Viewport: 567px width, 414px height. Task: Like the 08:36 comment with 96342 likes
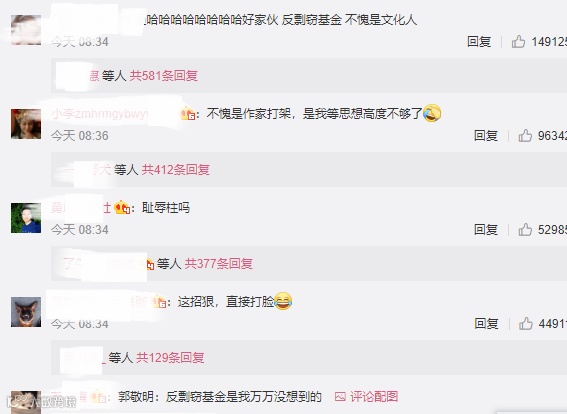(x=525, y=136)
